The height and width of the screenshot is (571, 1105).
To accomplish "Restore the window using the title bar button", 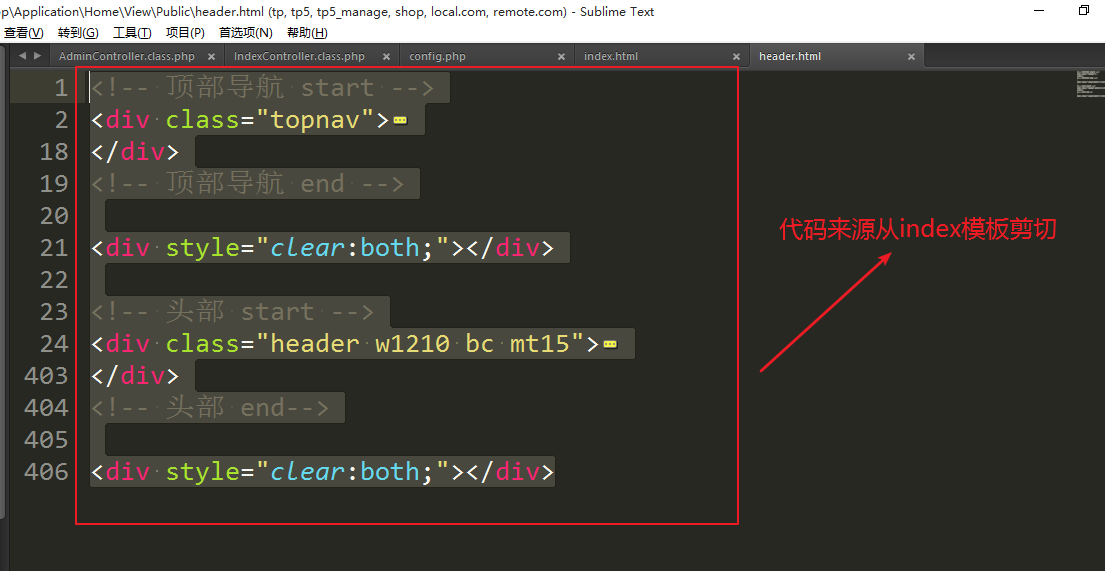I will pyautogui.click(x=1083, y=11).
